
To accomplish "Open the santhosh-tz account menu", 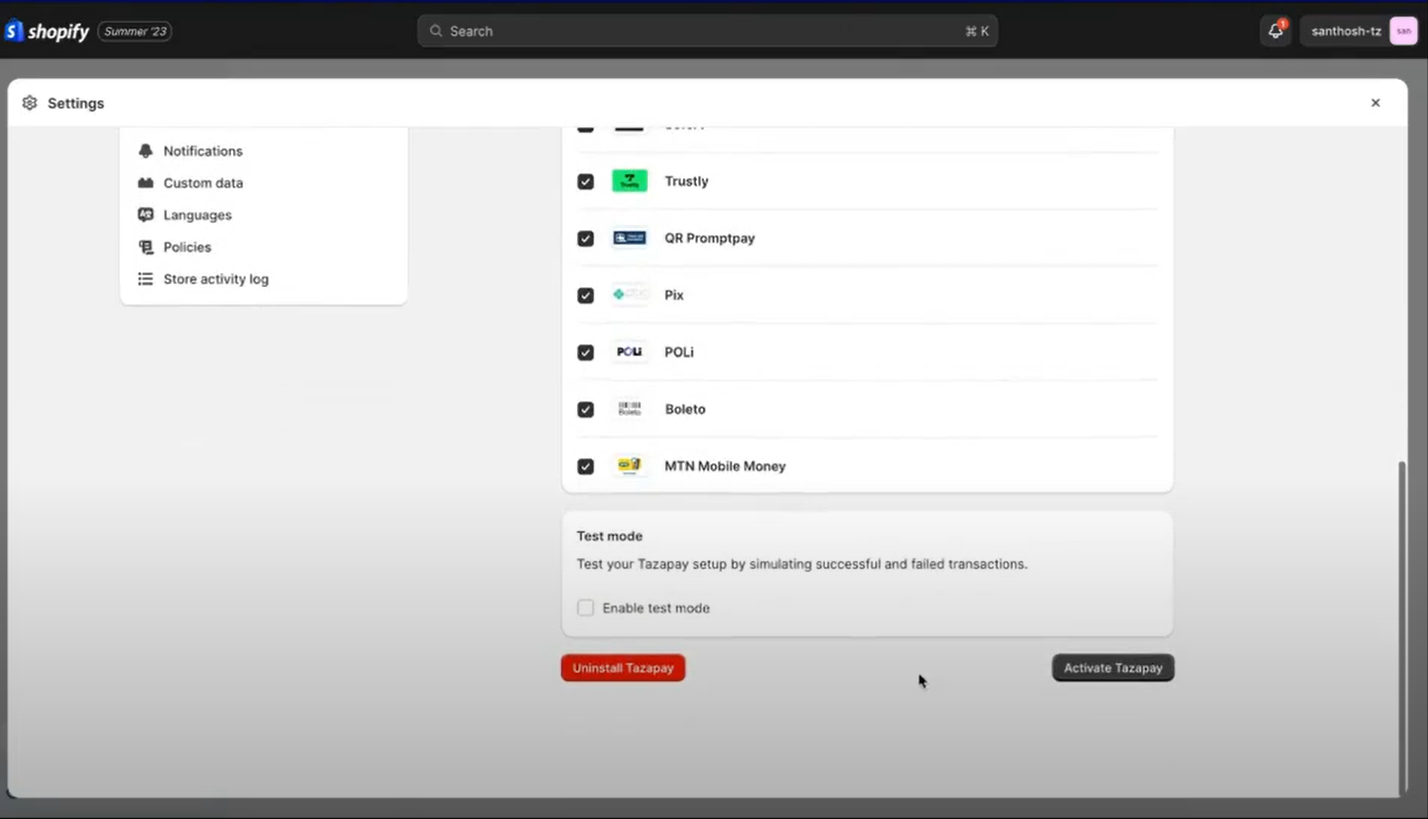I will [x=1359, y=31].
